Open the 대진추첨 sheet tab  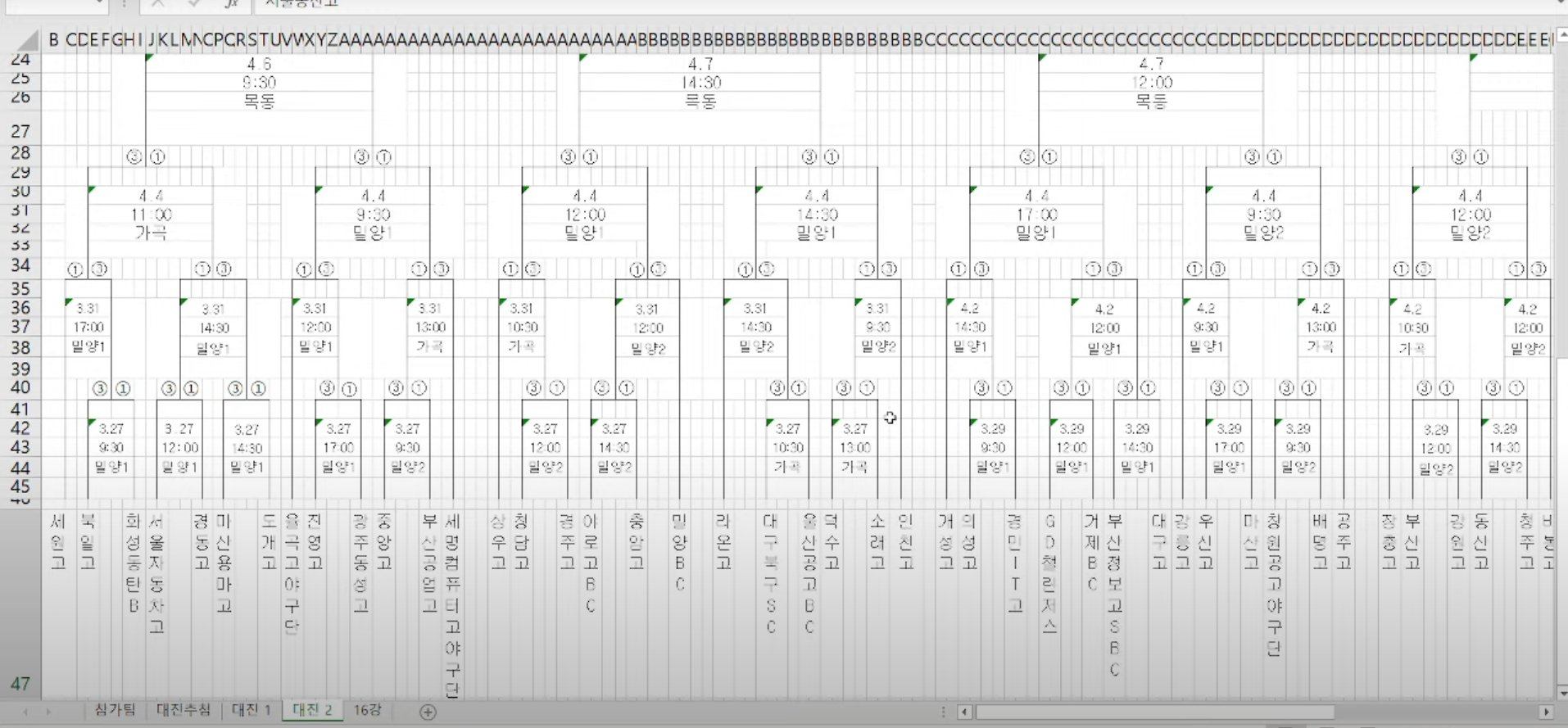[184, 710]
